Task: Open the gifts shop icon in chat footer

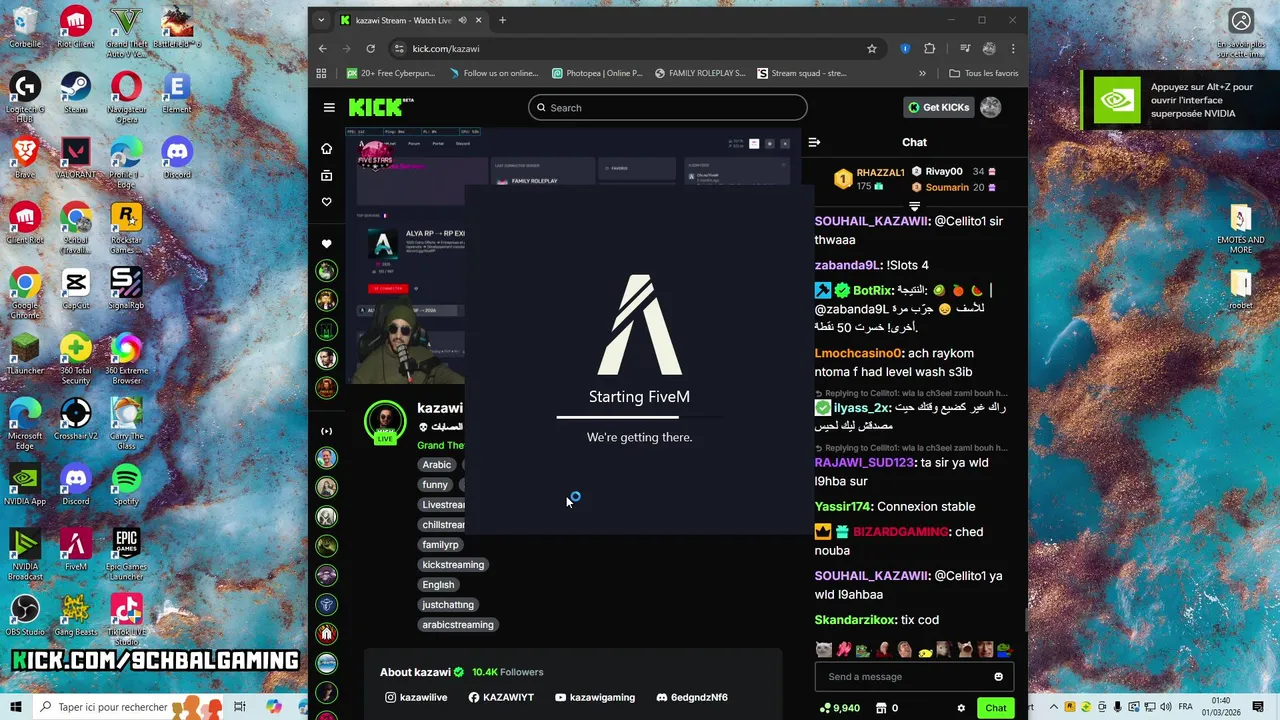Action: 880,708
